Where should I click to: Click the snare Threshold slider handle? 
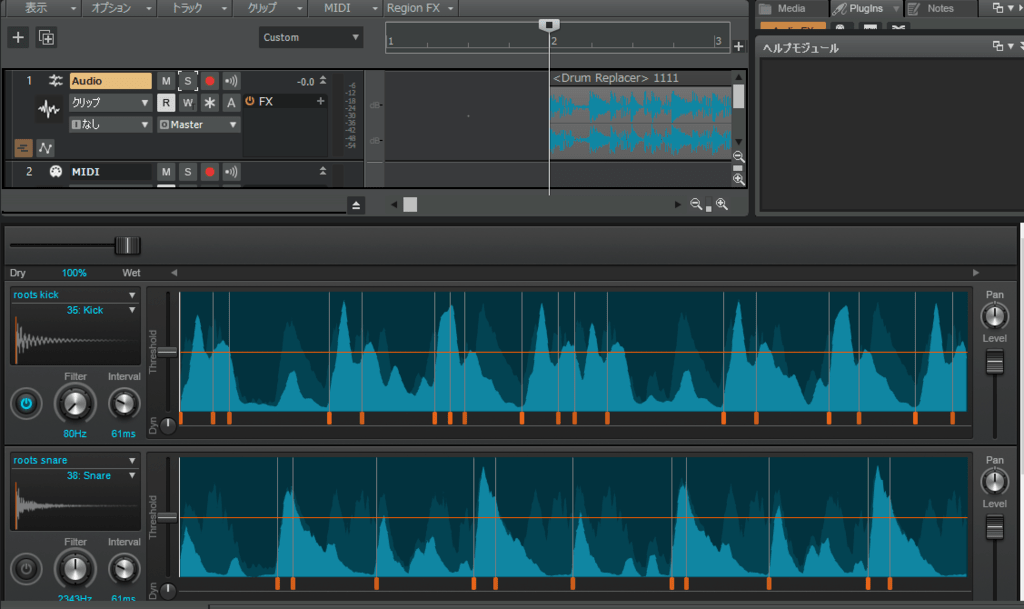(x=167, y=518)
